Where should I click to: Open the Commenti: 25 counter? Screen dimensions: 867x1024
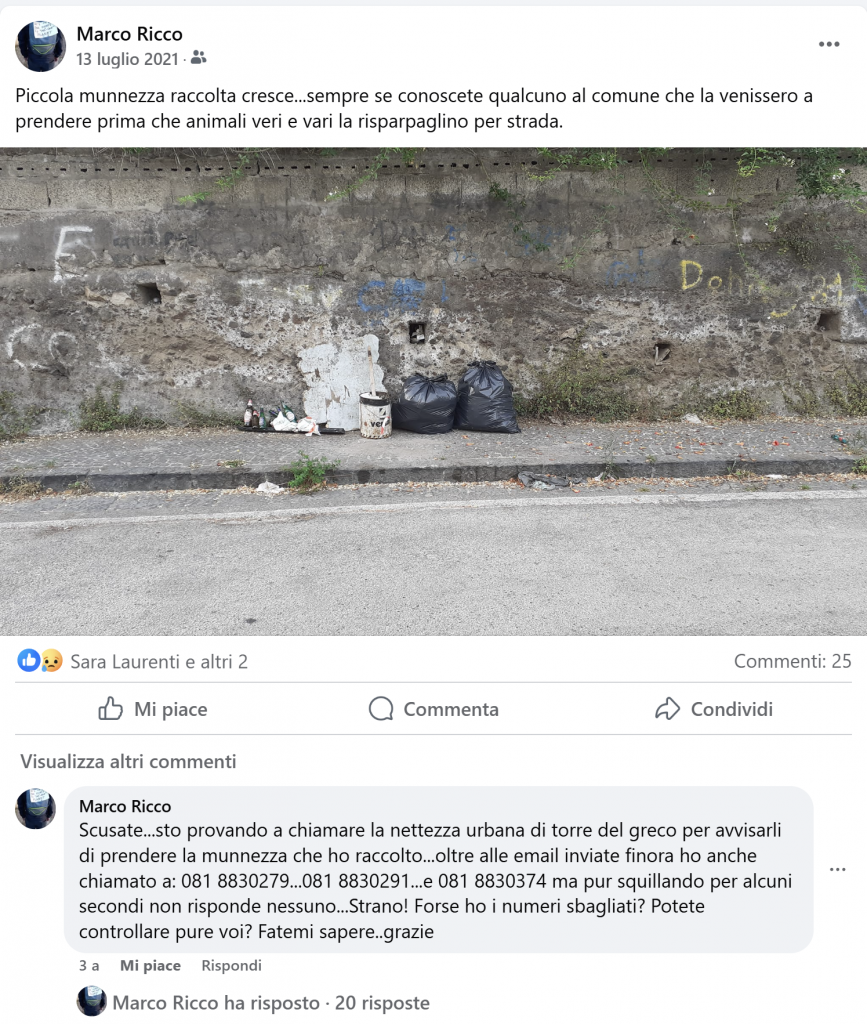coord(793,661)
